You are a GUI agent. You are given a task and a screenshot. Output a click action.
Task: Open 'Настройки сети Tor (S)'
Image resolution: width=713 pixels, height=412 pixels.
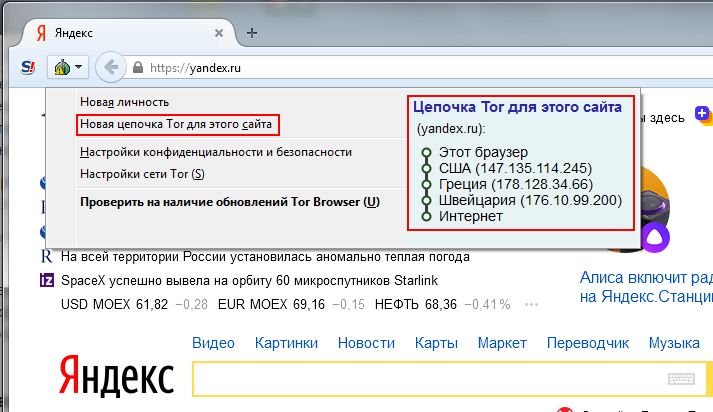click(x=142, y=174)
